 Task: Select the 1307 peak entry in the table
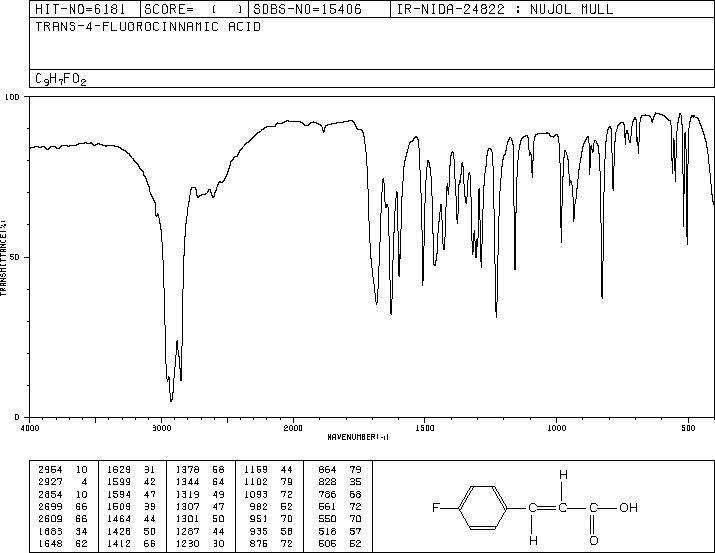pyautogui.click(x=200, y=506)
